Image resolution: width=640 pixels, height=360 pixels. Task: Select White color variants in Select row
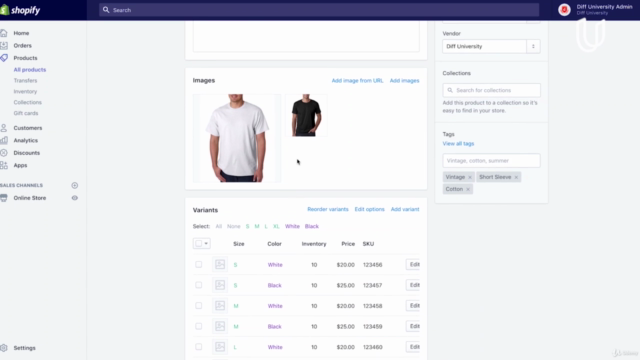[292, 226]
